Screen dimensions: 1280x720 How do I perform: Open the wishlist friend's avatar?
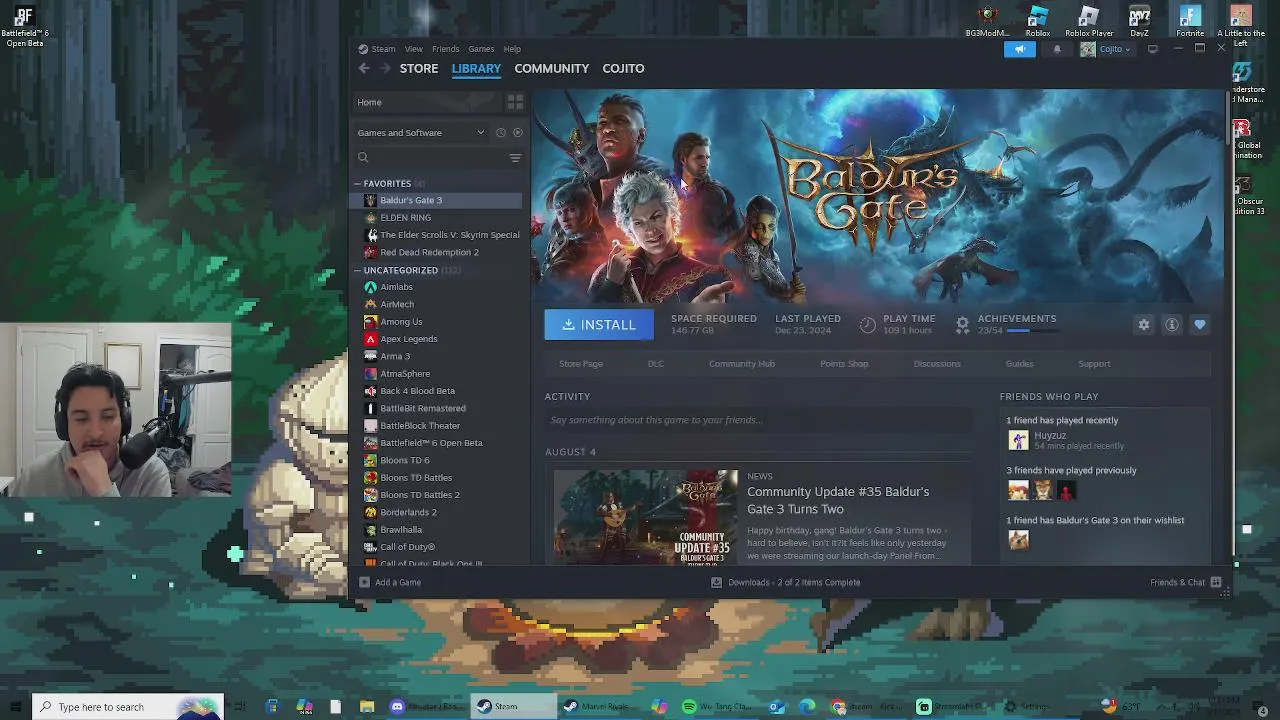[x=1018, y=540]
